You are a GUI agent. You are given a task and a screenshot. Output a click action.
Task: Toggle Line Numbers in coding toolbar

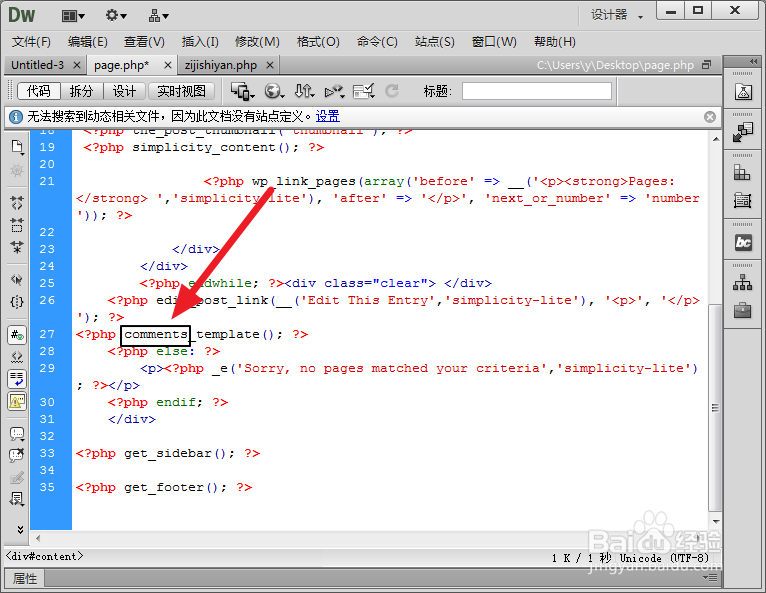click(17, 335)
